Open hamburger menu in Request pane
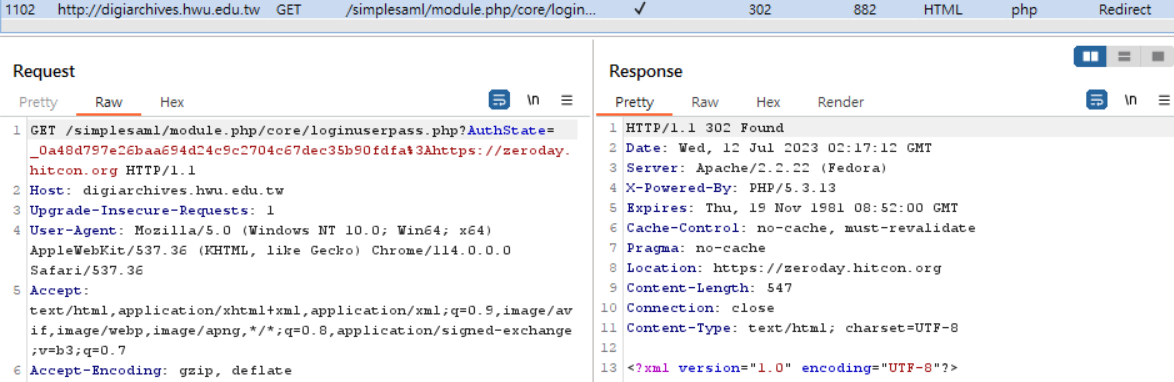1174x382 pixels. [567, 100]
